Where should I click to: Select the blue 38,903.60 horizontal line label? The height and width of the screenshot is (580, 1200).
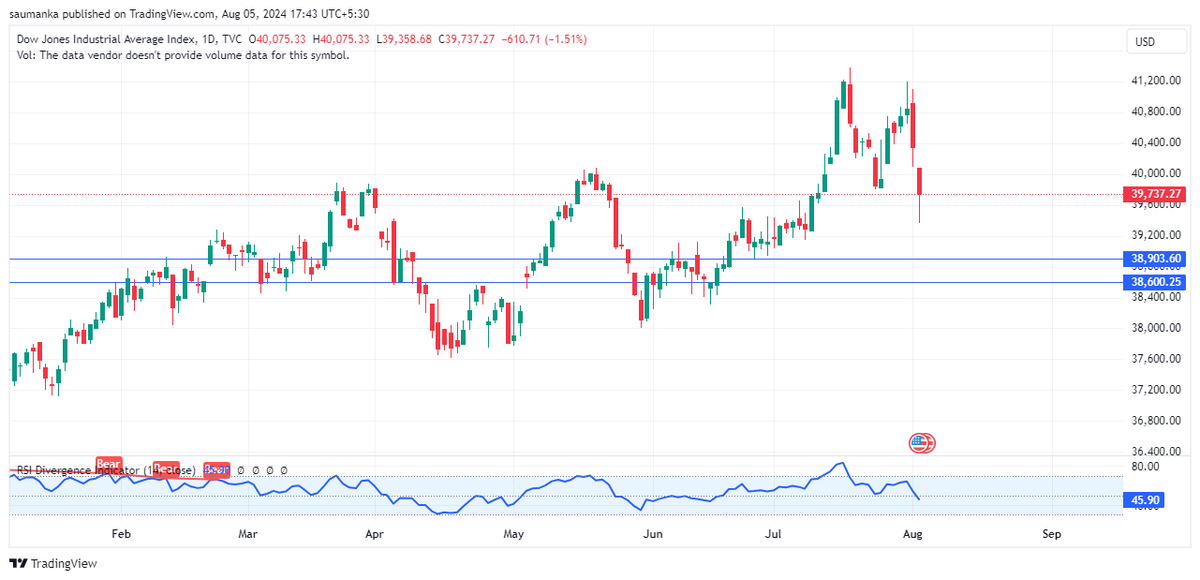(x=1156, y=258)
